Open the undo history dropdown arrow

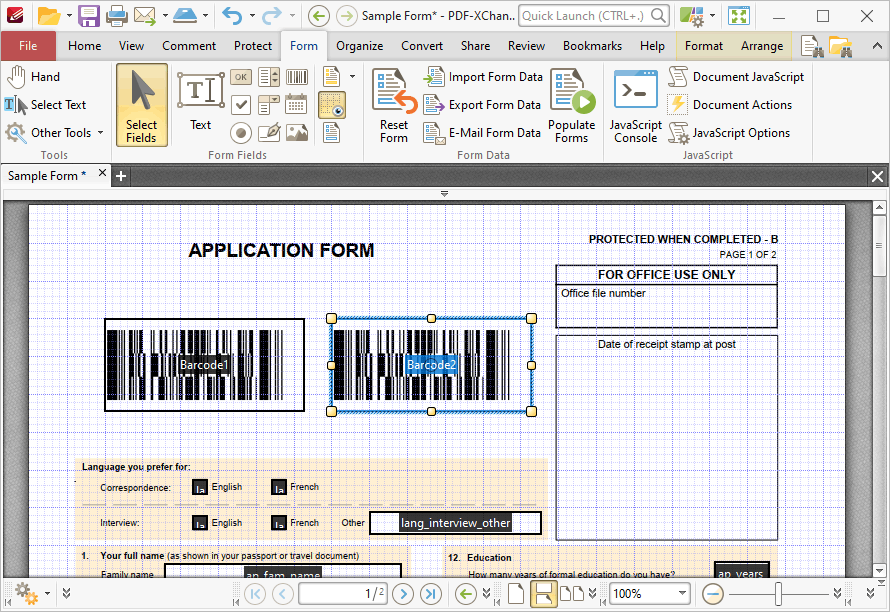[252, 16]
